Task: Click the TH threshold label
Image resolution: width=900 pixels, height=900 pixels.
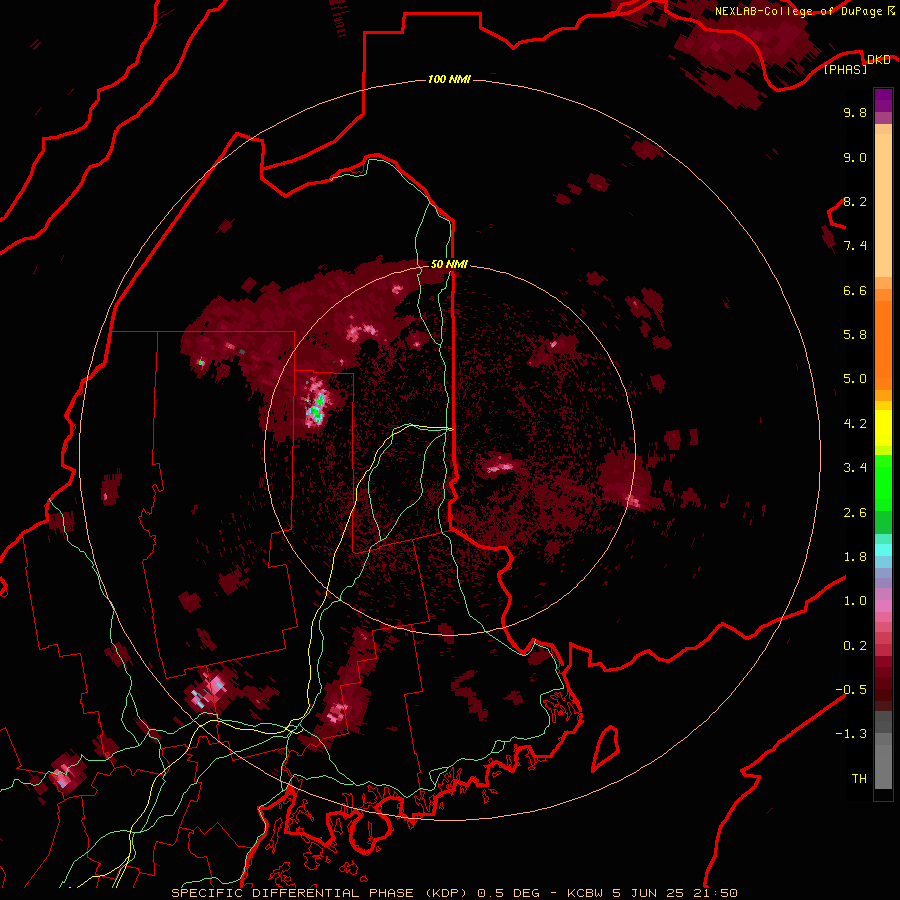Action: (x=859, y=778)
